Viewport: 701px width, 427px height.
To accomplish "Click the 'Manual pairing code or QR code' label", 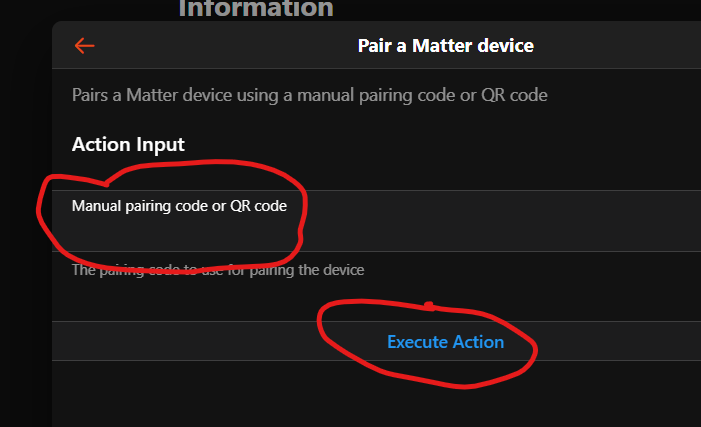I will pyautogui.click(x=179, y=206).
